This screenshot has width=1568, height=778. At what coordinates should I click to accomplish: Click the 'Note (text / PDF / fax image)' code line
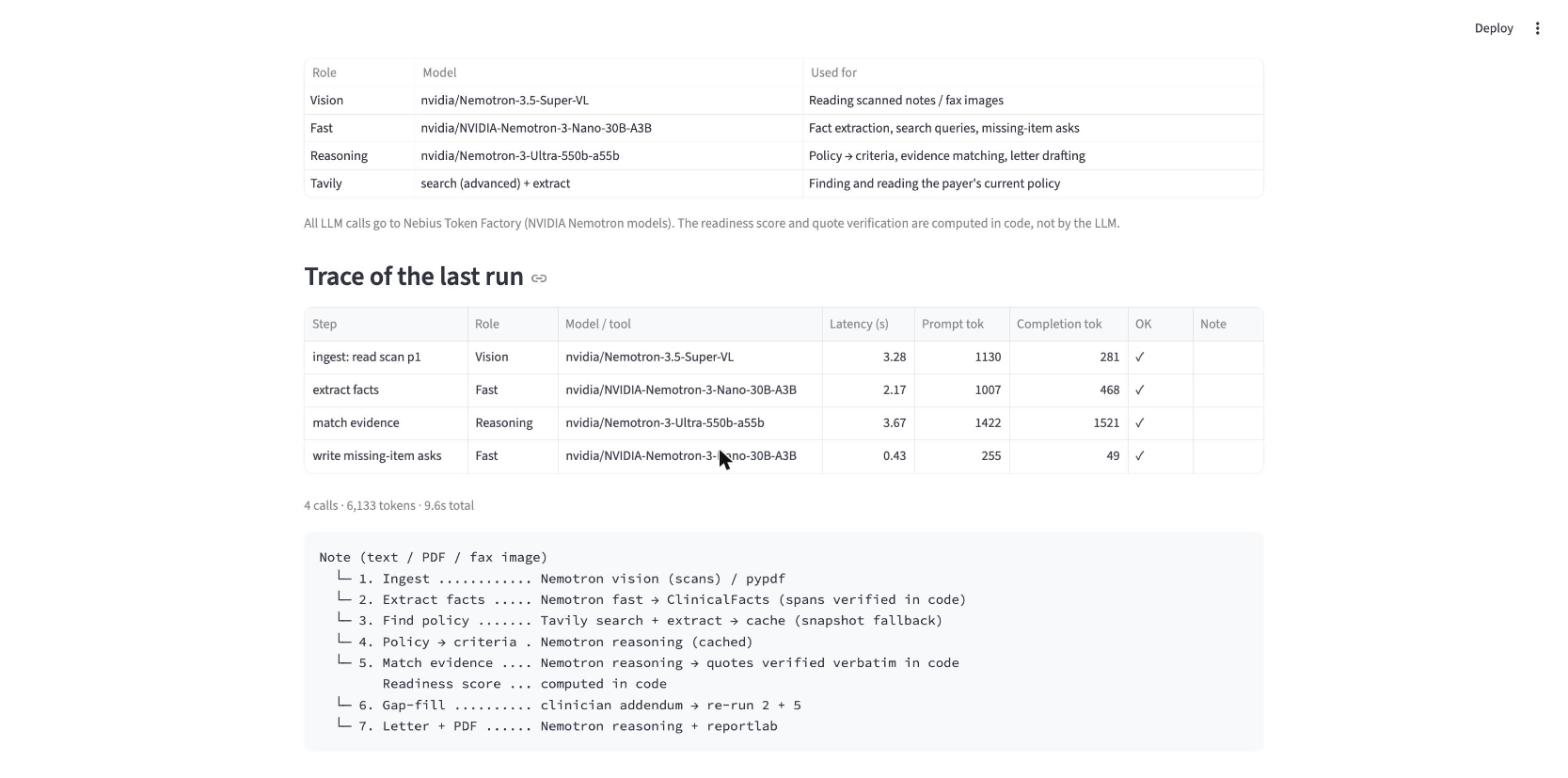433,557
